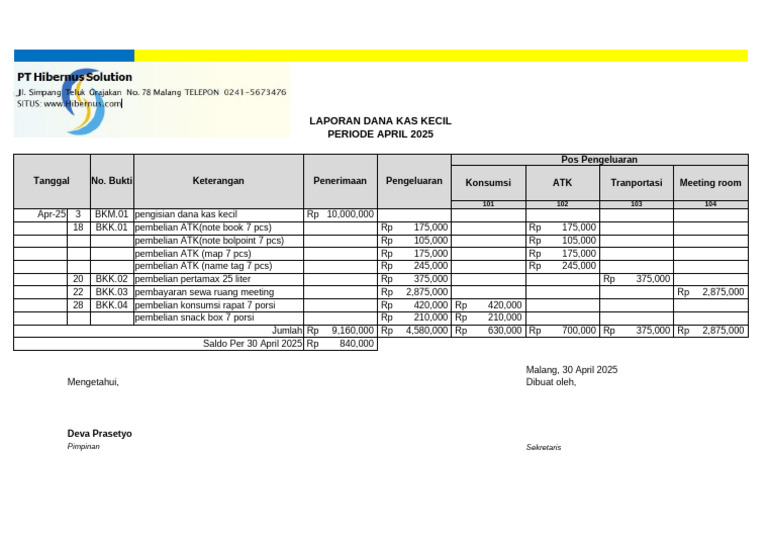Click the Dibuat oleh, label

click(x=551, y=382)
